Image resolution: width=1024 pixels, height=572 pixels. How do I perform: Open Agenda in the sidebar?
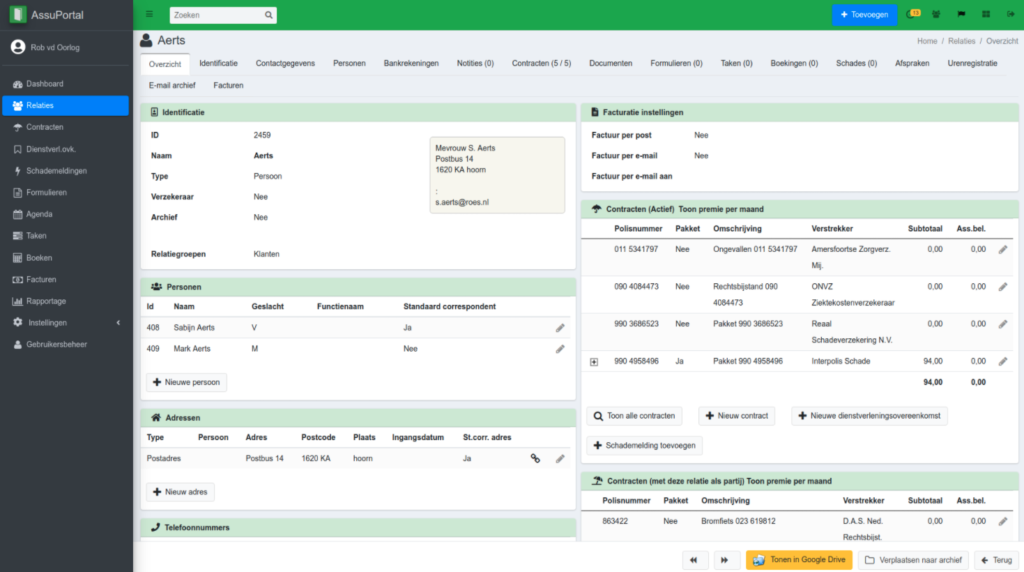[x=65, y=214]
